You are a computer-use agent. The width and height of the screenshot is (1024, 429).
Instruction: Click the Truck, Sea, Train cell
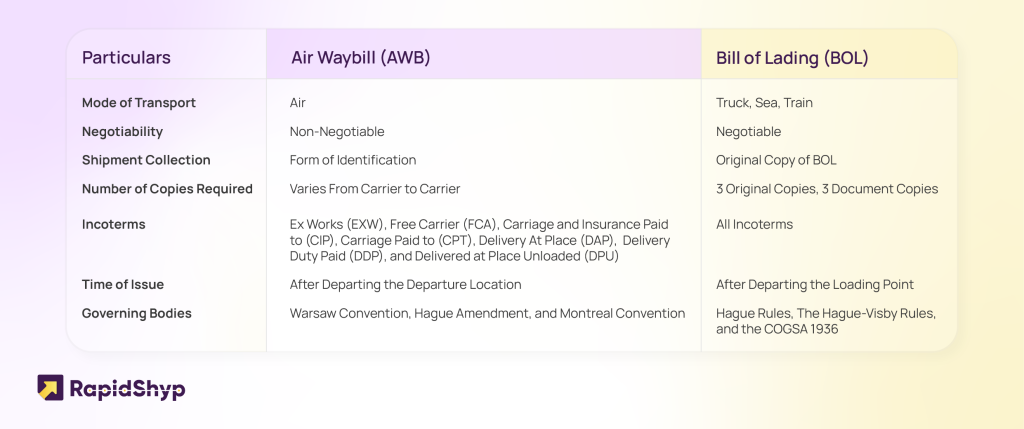(x=764, y=103)
